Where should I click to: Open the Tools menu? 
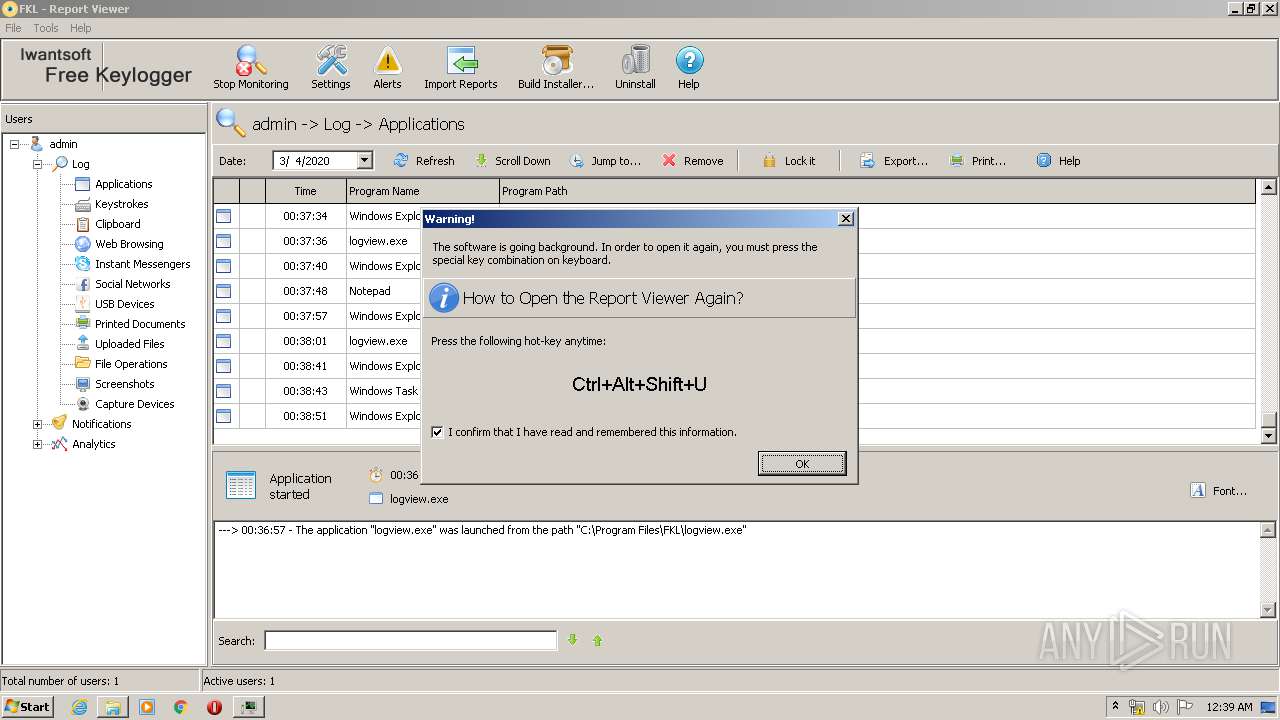(x=46, y=28)
